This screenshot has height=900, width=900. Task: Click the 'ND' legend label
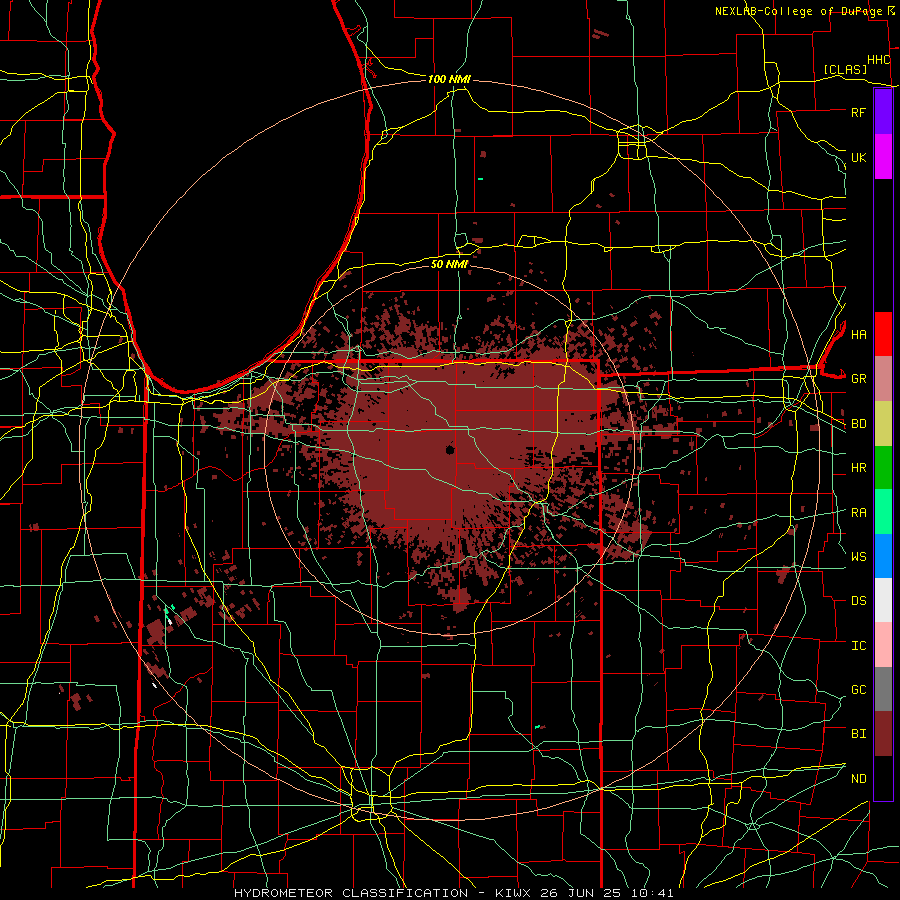[x=858, y=779]
